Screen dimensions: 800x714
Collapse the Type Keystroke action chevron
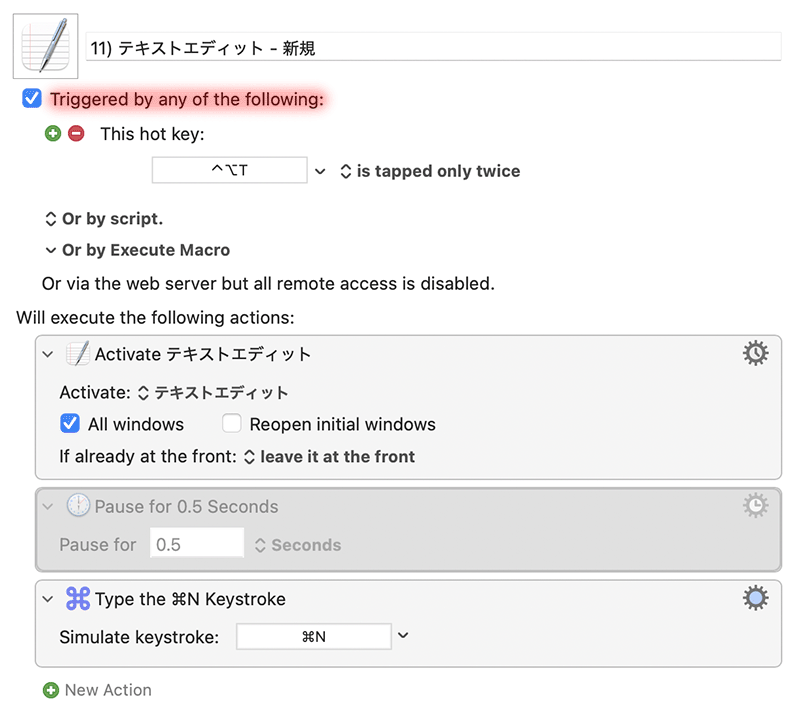pos(48,599)
